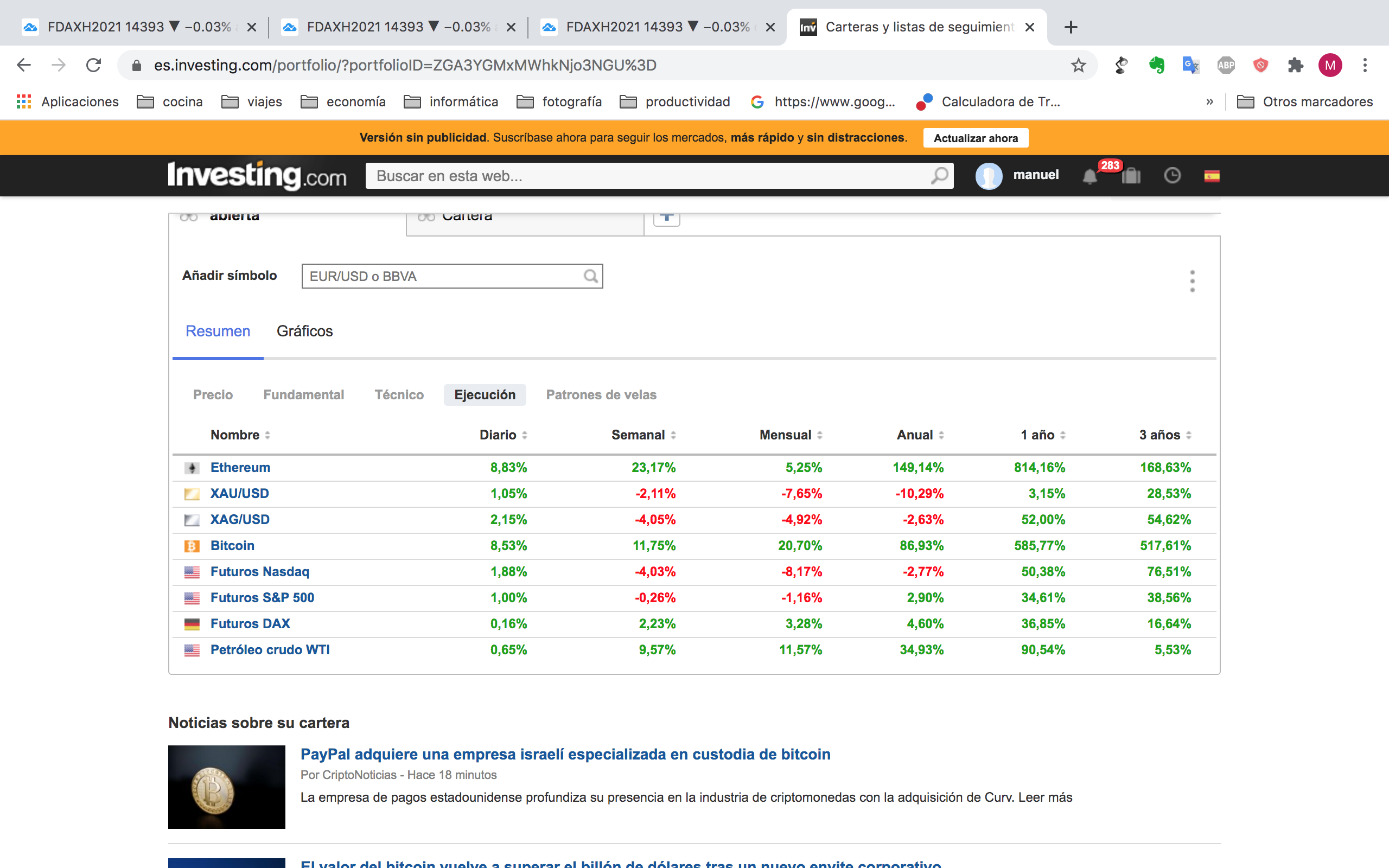
Task: Open the Spanish flag language selector
Action: coord(1212,176)
